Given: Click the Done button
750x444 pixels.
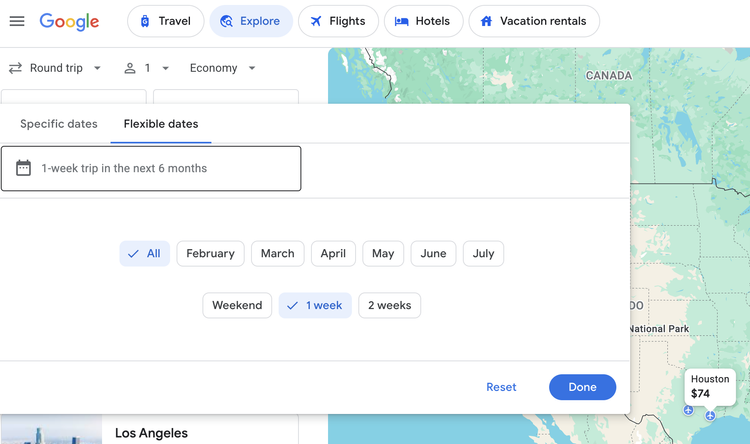Looking at the screenshot, I should click(x=582, y=387).
